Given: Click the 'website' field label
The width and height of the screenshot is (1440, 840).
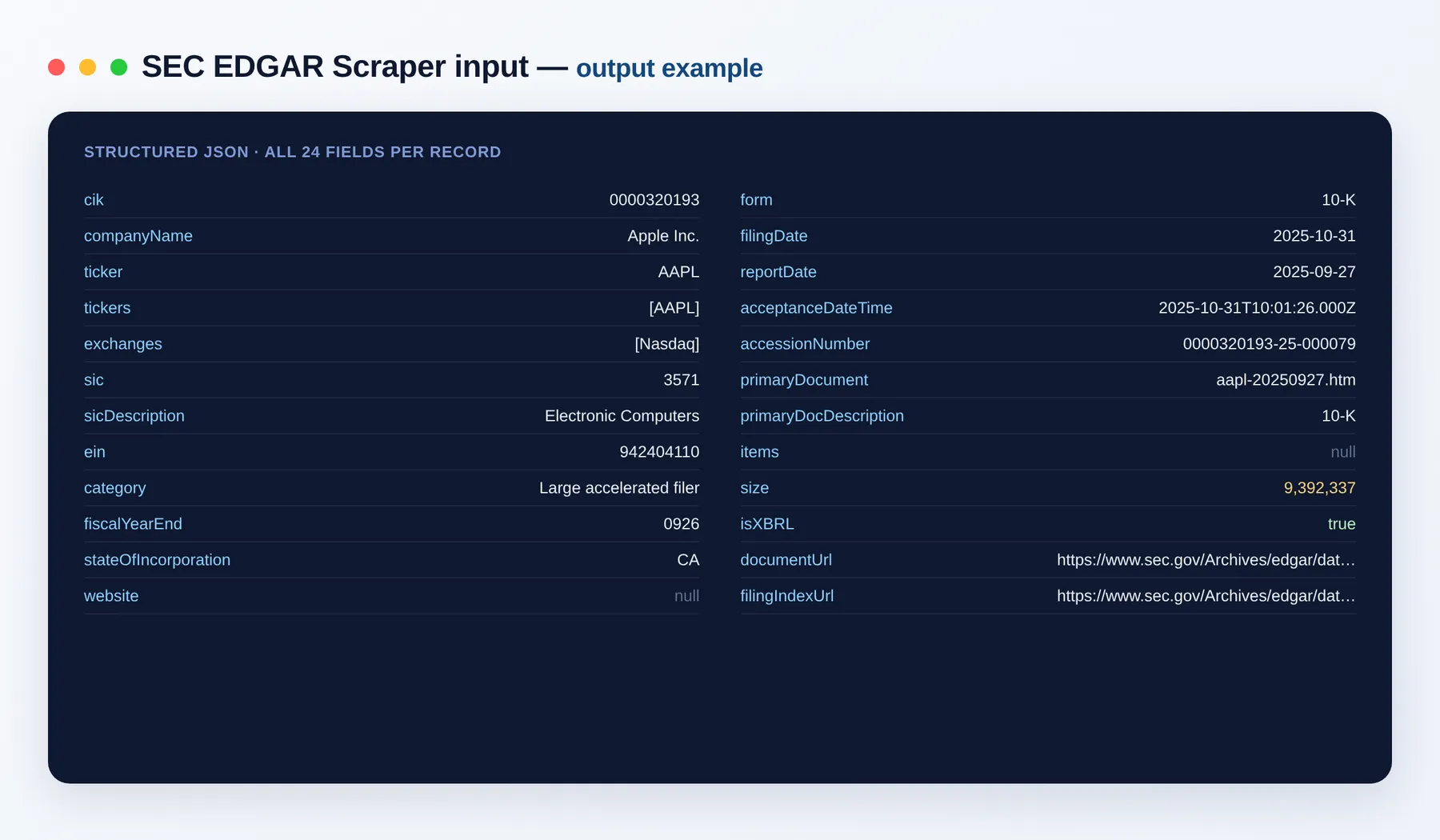Looking at the screenshot, I should [111, 596].
